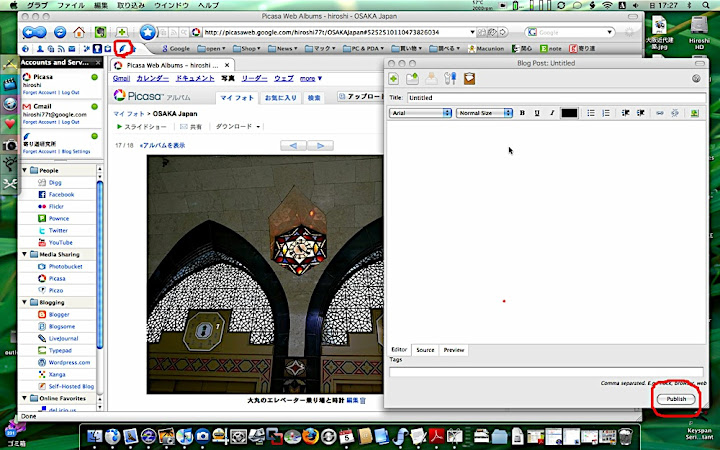Image resolution: width=720 pixels, height=450 pixels.
Task: Click the insert image icon in editor
Action: tap(694, 113)
